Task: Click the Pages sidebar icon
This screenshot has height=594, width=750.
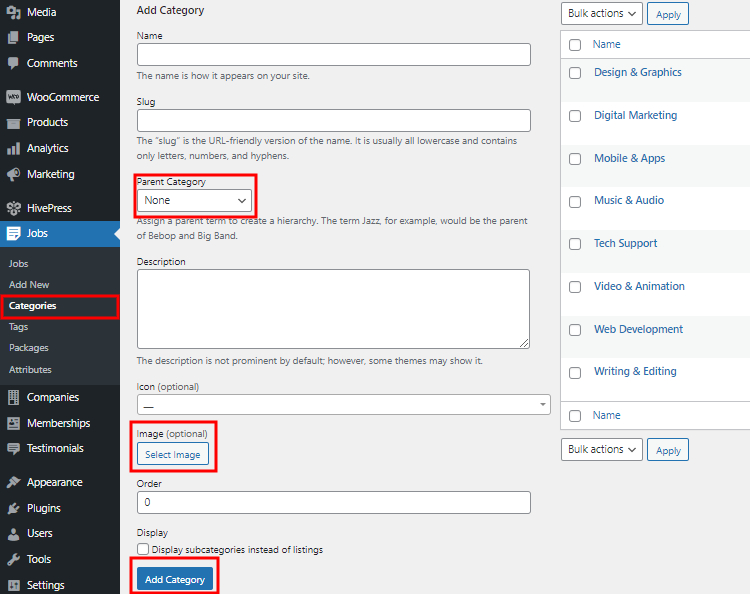Action: [13, 37]
